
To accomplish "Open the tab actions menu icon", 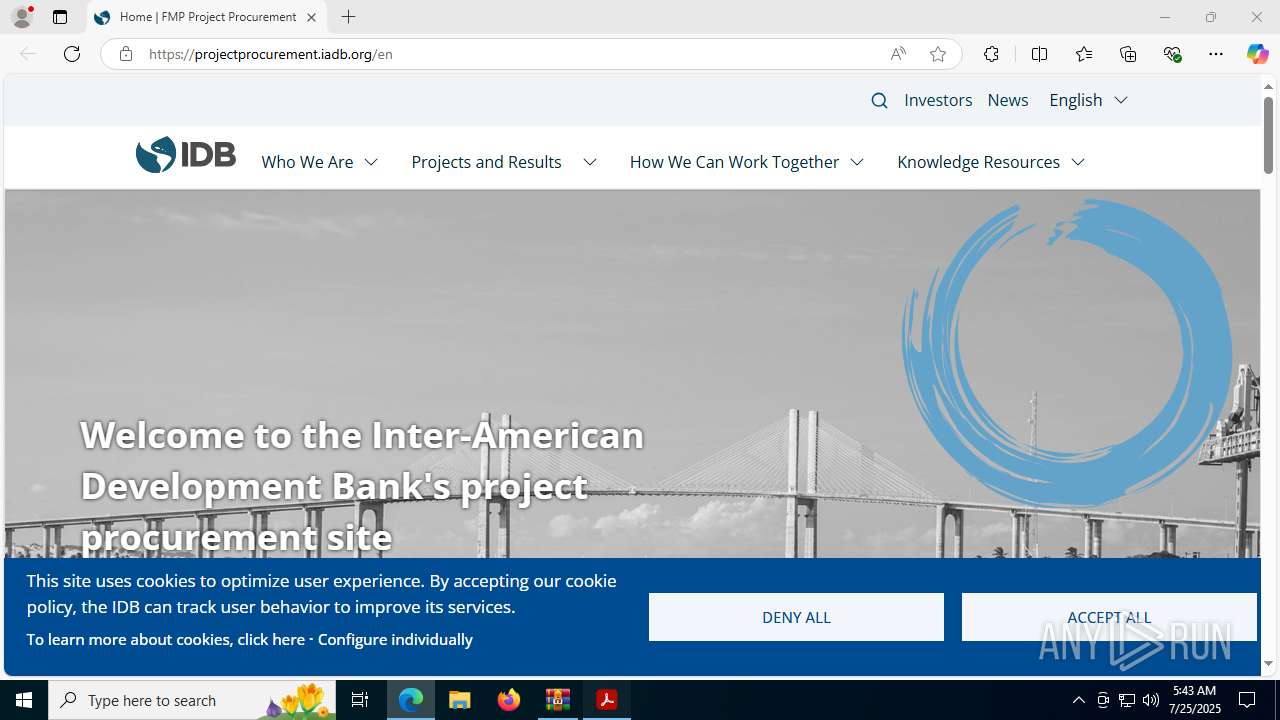I will (x=60, y=17).
